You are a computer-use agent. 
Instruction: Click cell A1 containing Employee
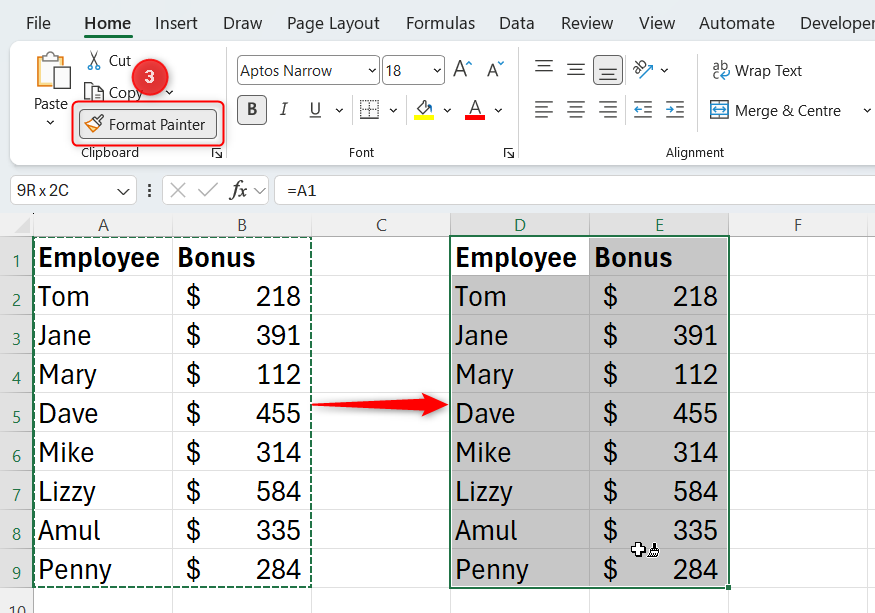coord(103,256)
